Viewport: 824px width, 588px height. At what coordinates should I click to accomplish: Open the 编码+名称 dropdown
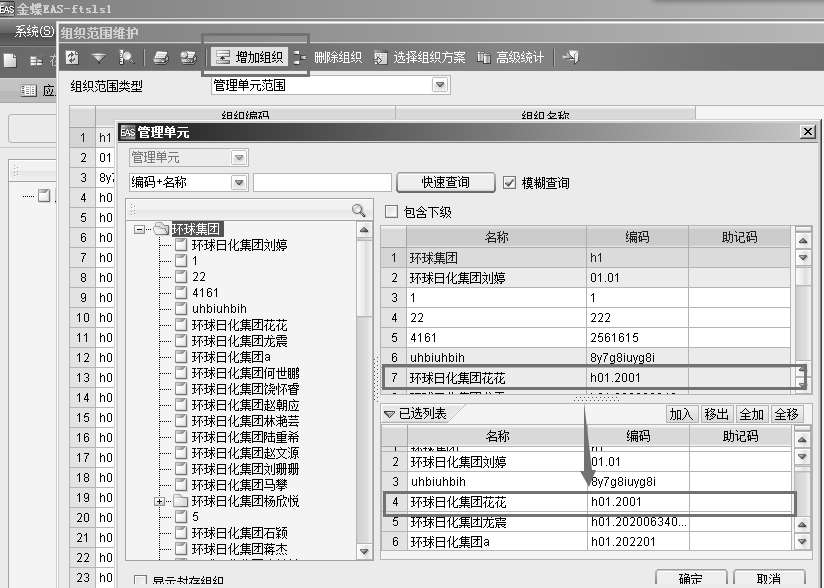239,182
